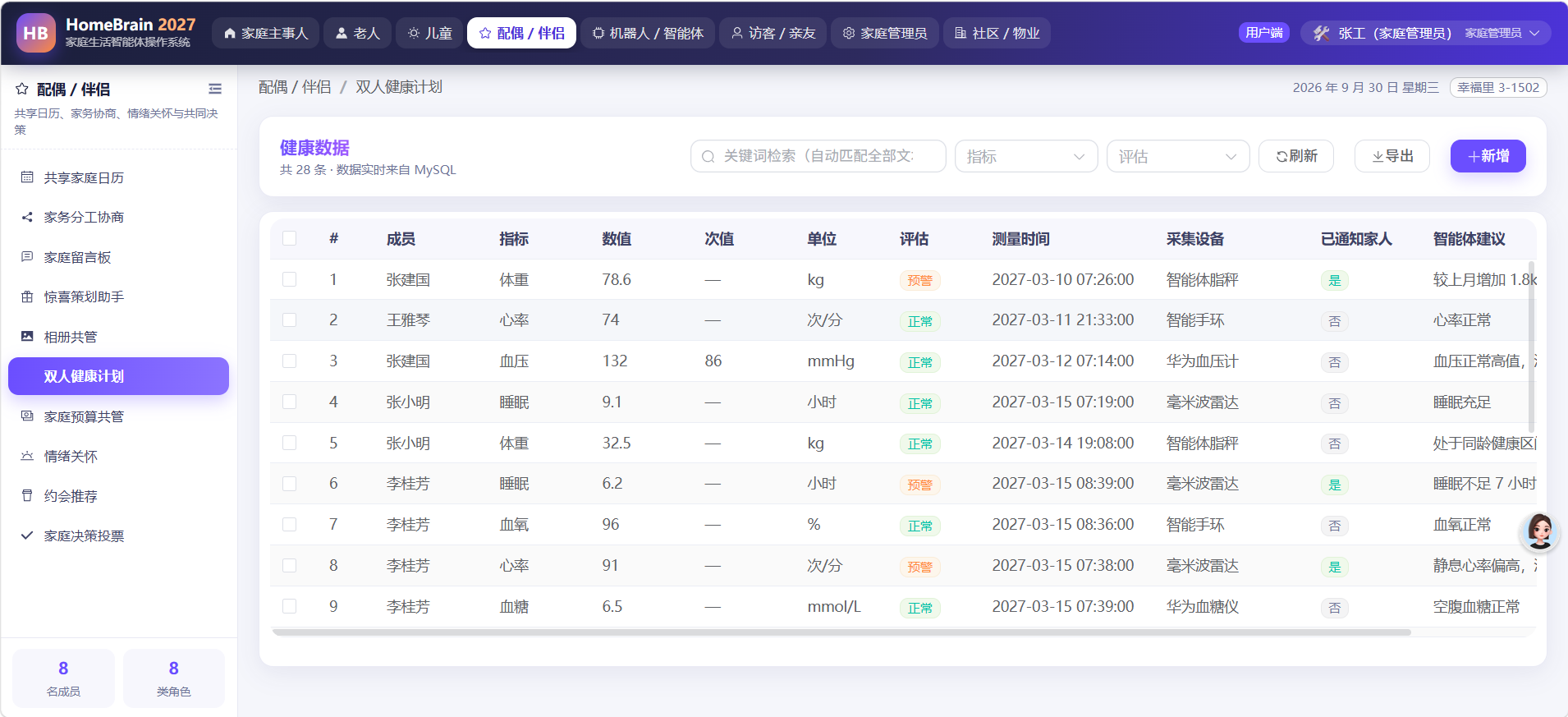Click the star icon next to 配偶 / 伴侣 heading
The image size is (1568, 717).
point(22,89)
